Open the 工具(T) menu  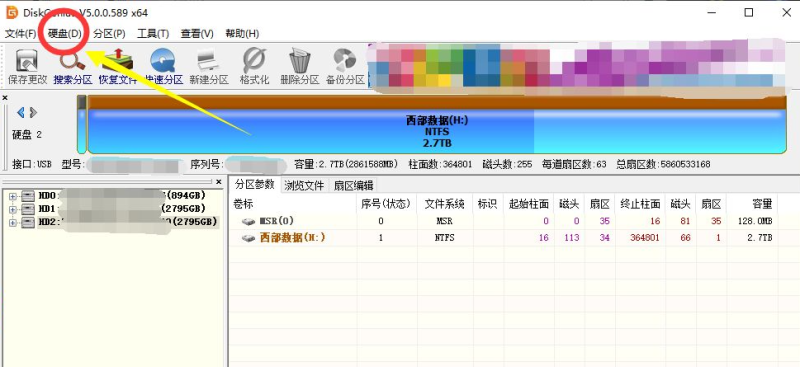click(153, 34)
